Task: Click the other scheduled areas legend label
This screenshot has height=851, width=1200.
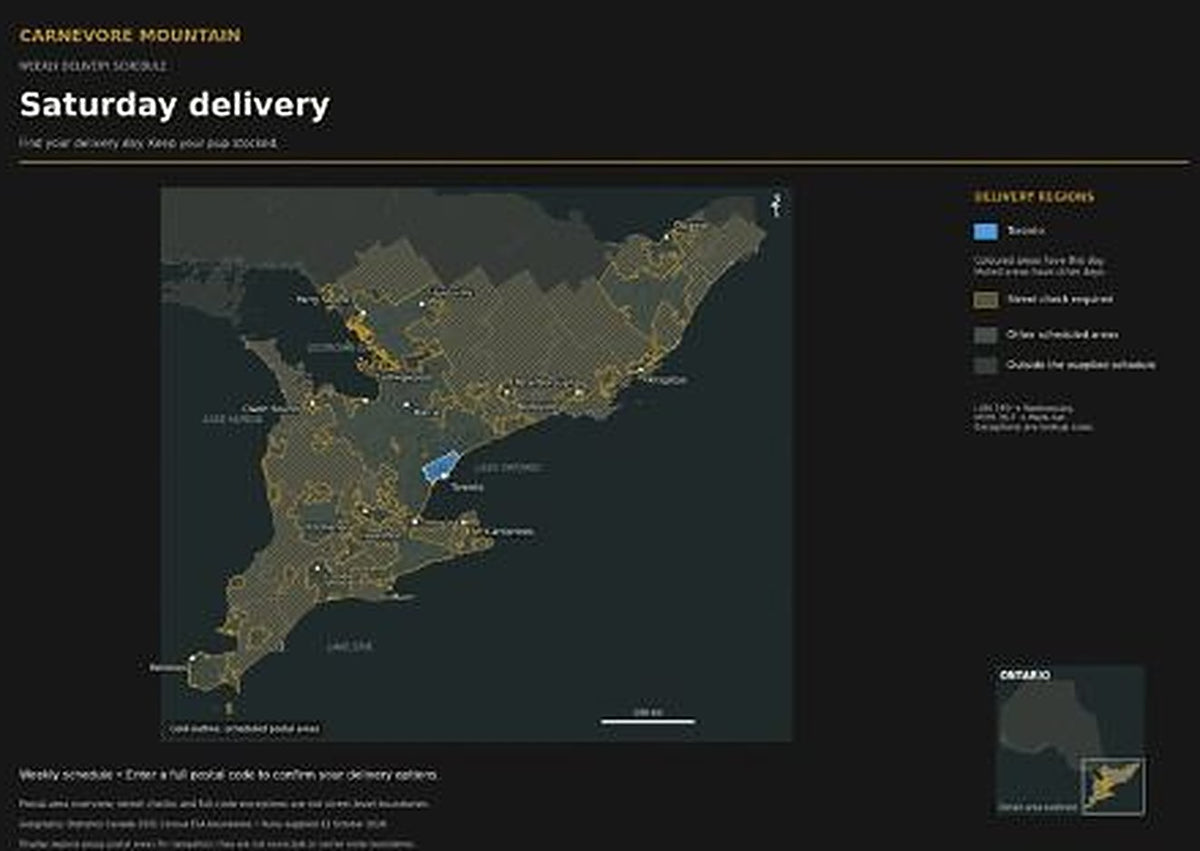Action: click(1063, 334)
